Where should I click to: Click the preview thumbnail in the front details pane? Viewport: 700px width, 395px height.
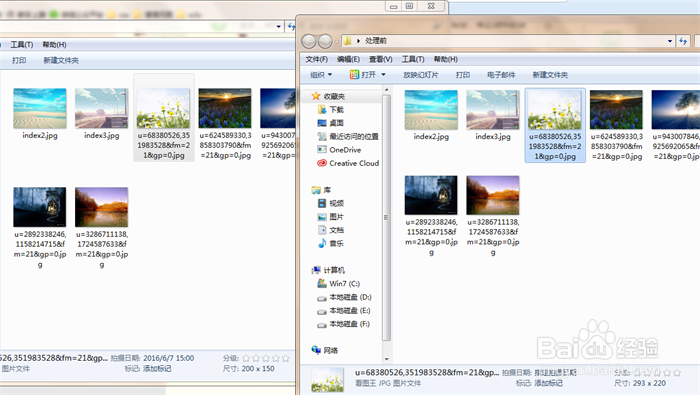(x=327, y=379)
